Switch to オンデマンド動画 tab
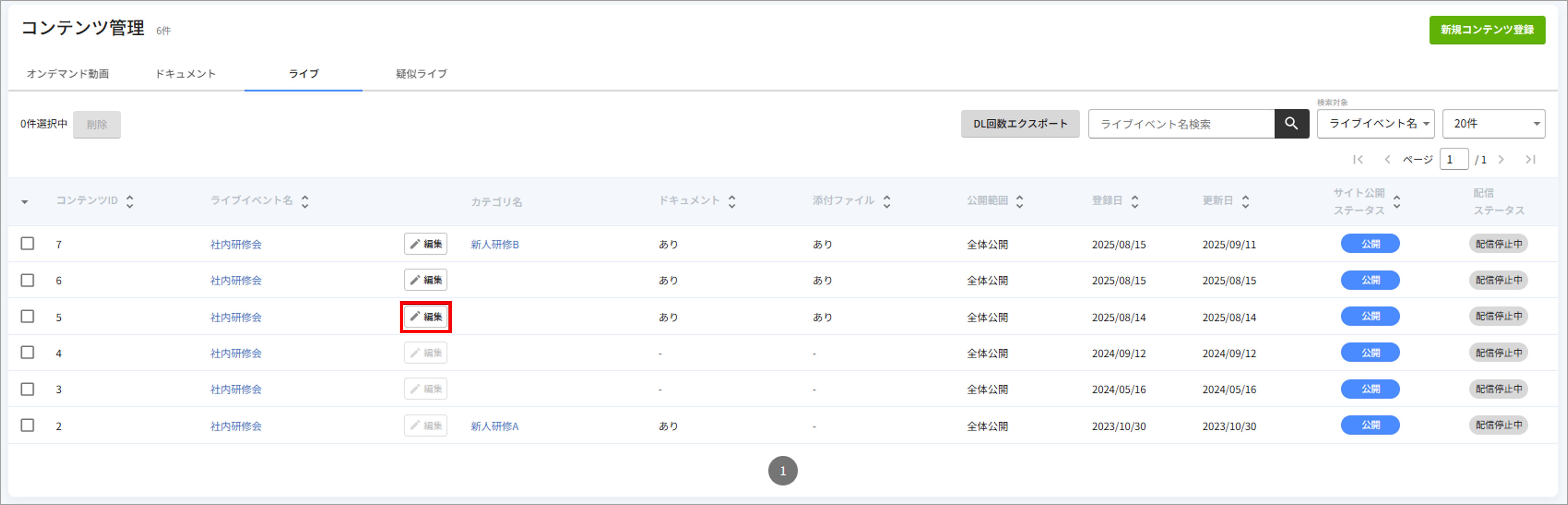 (x=68, y=74)
